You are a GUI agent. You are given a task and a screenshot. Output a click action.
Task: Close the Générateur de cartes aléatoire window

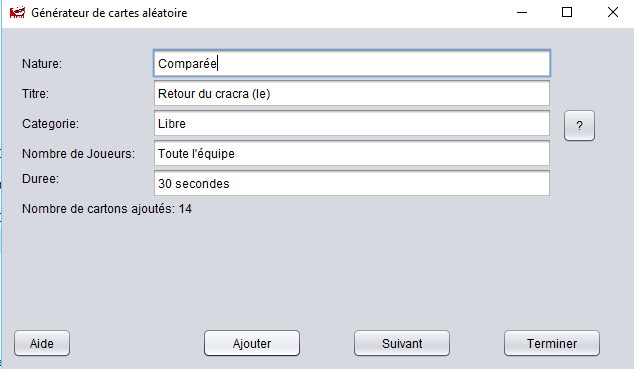(x=613, y=13)
